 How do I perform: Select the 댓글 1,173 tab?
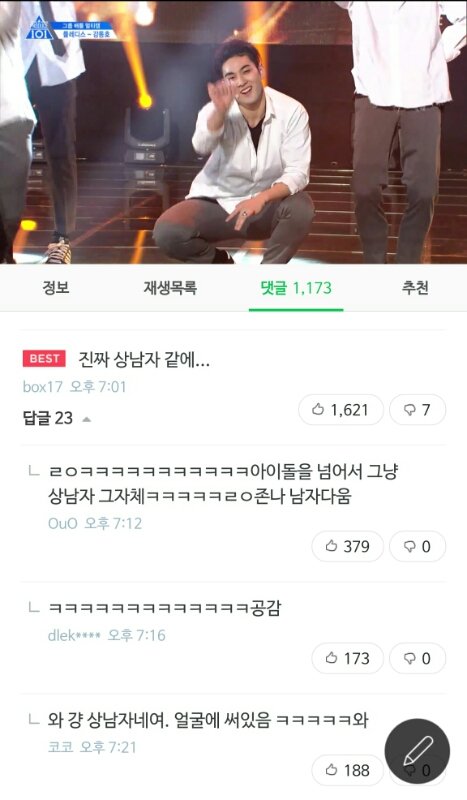click(296, 288)
